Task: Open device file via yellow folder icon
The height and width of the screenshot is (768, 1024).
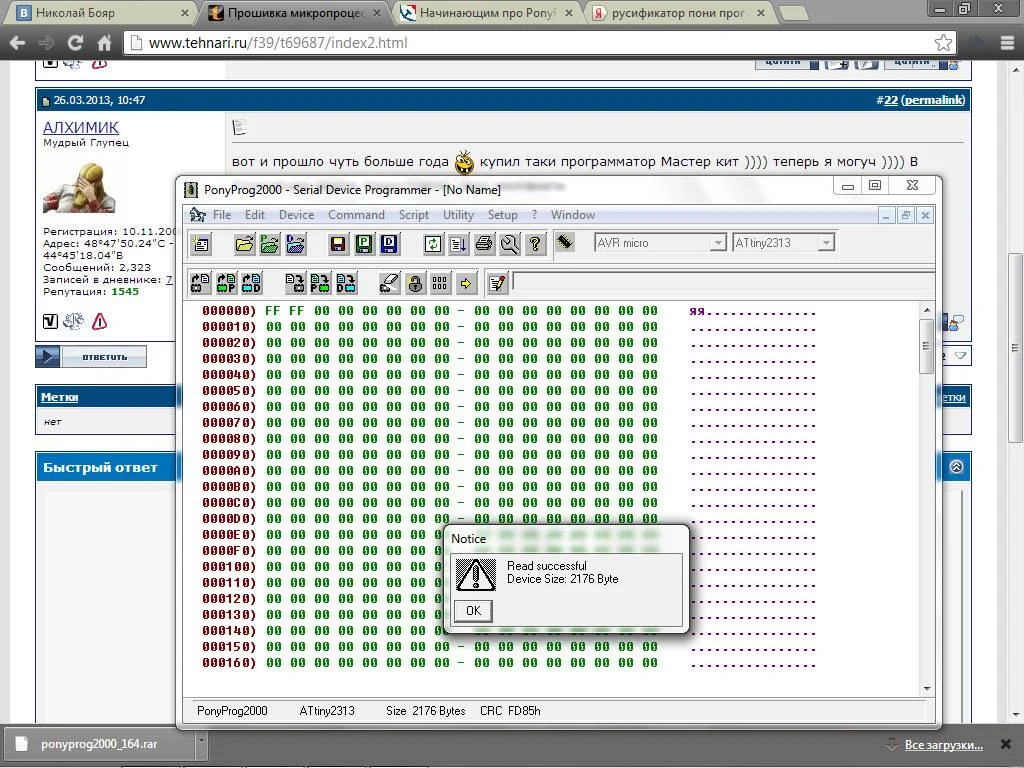Action: pyautogui.click(x=244, y=244)
